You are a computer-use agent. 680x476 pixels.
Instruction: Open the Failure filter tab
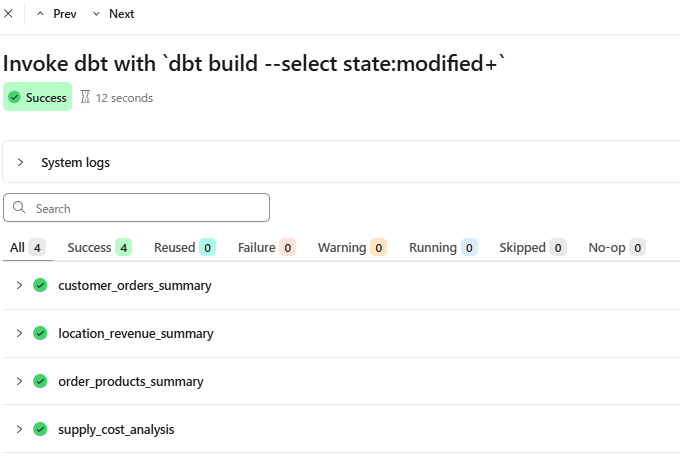point(266,247)
